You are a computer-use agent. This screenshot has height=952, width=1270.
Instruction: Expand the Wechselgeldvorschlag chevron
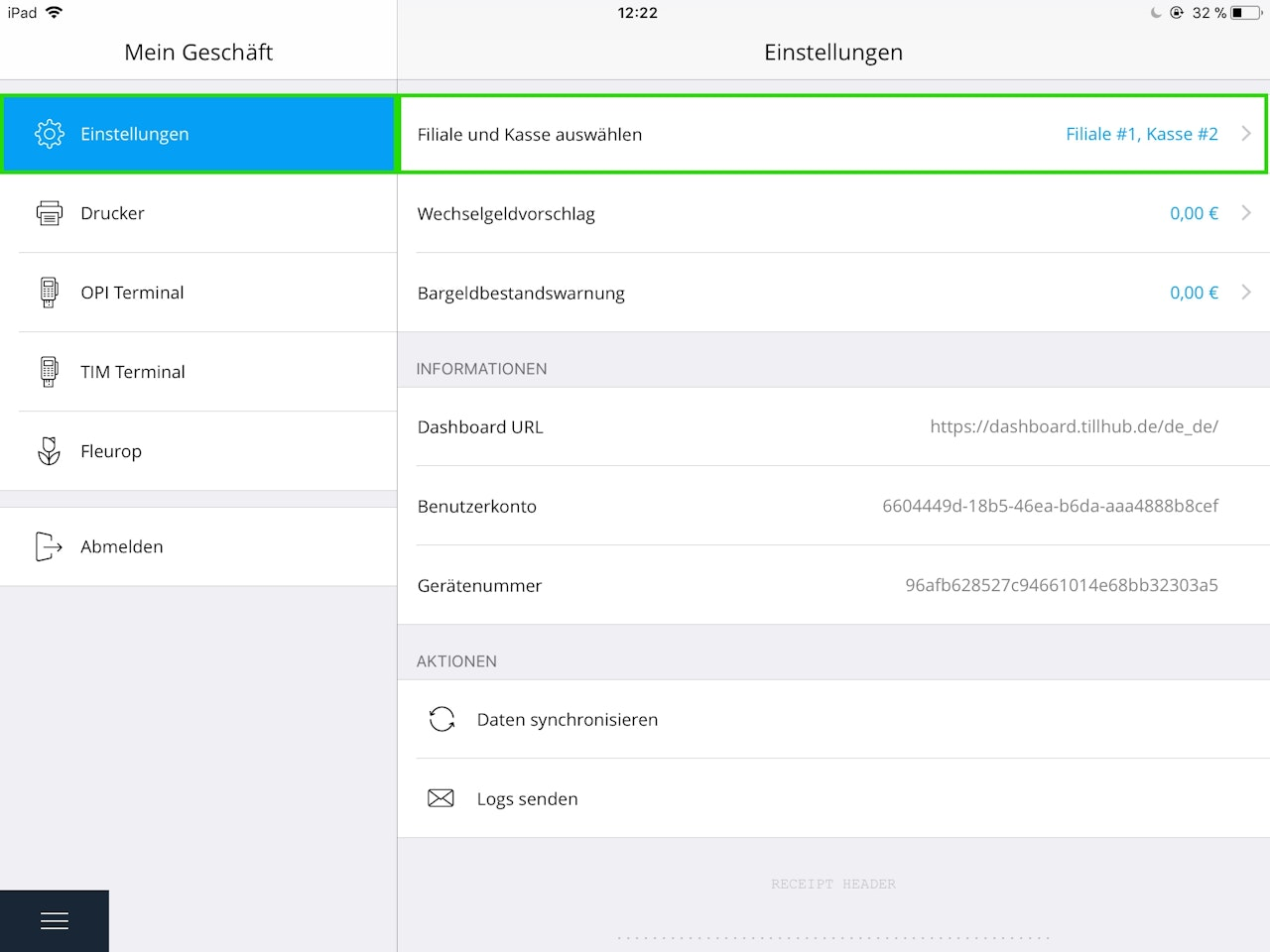(x=1246, y=213)
